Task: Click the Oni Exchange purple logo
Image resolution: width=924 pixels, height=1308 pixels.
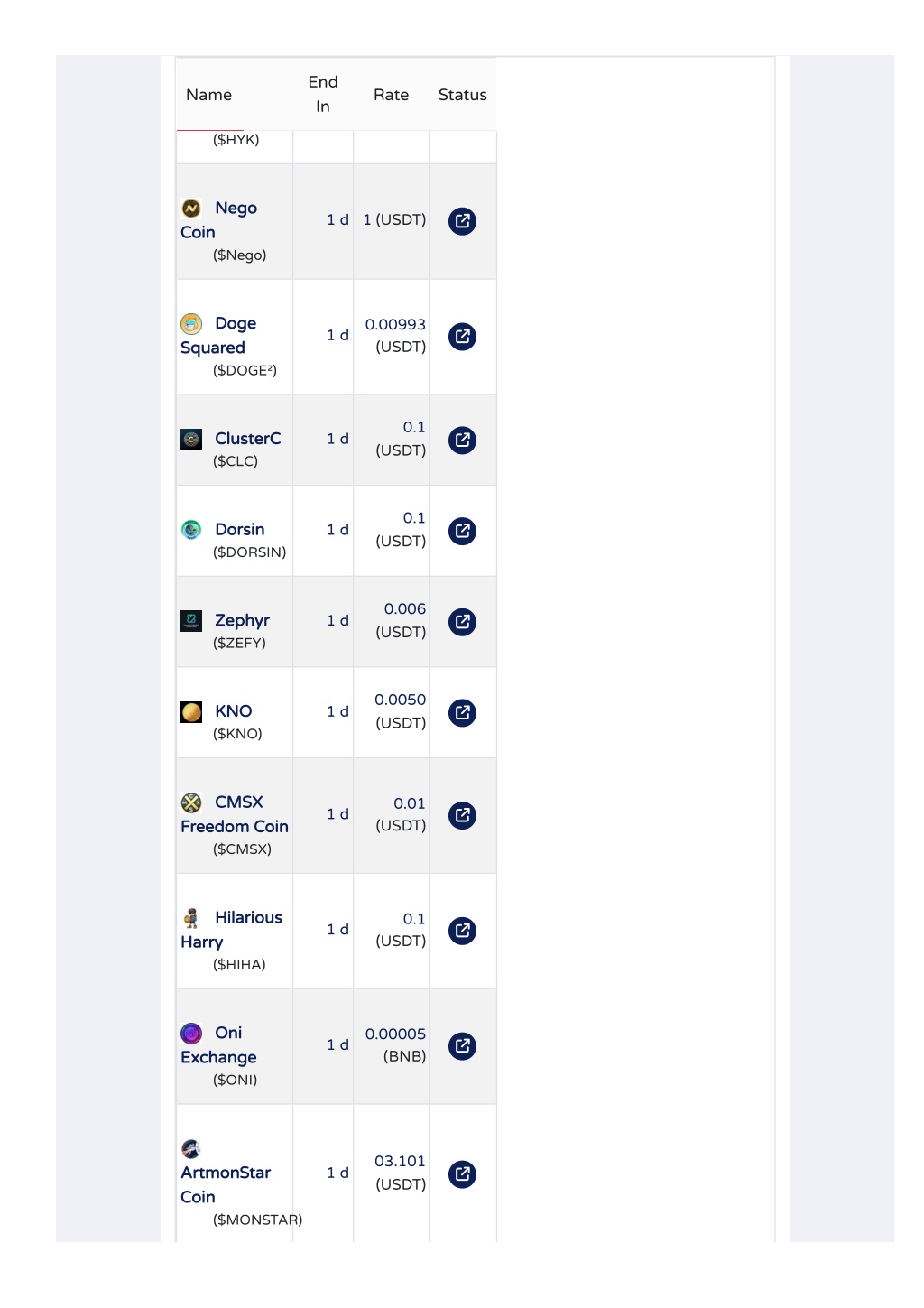Action: coord(191,1034)
